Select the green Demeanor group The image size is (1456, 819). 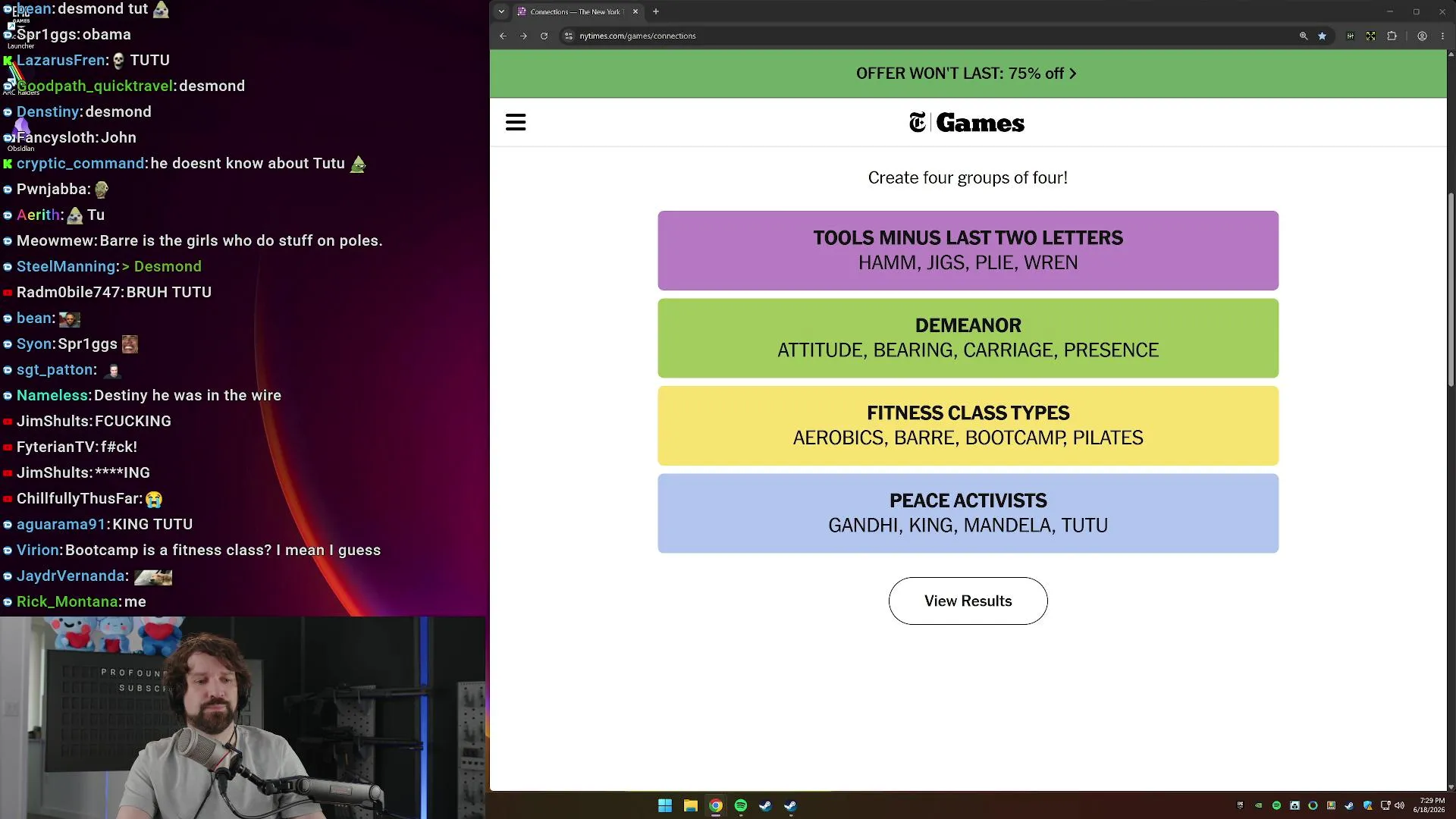click(x=968, y=338)
